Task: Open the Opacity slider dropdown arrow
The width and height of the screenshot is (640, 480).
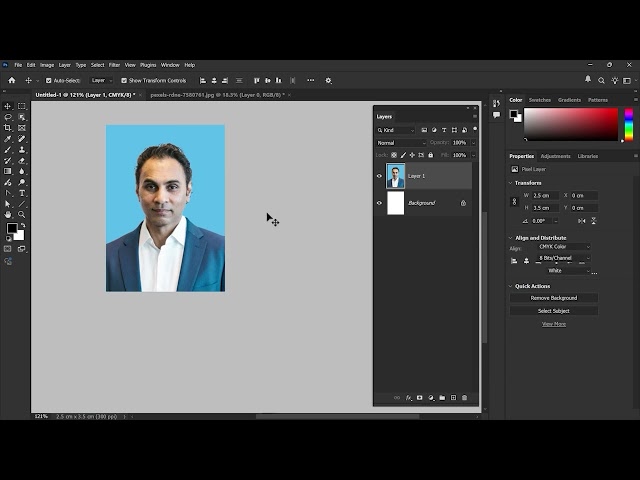Action: pos(473,143)
